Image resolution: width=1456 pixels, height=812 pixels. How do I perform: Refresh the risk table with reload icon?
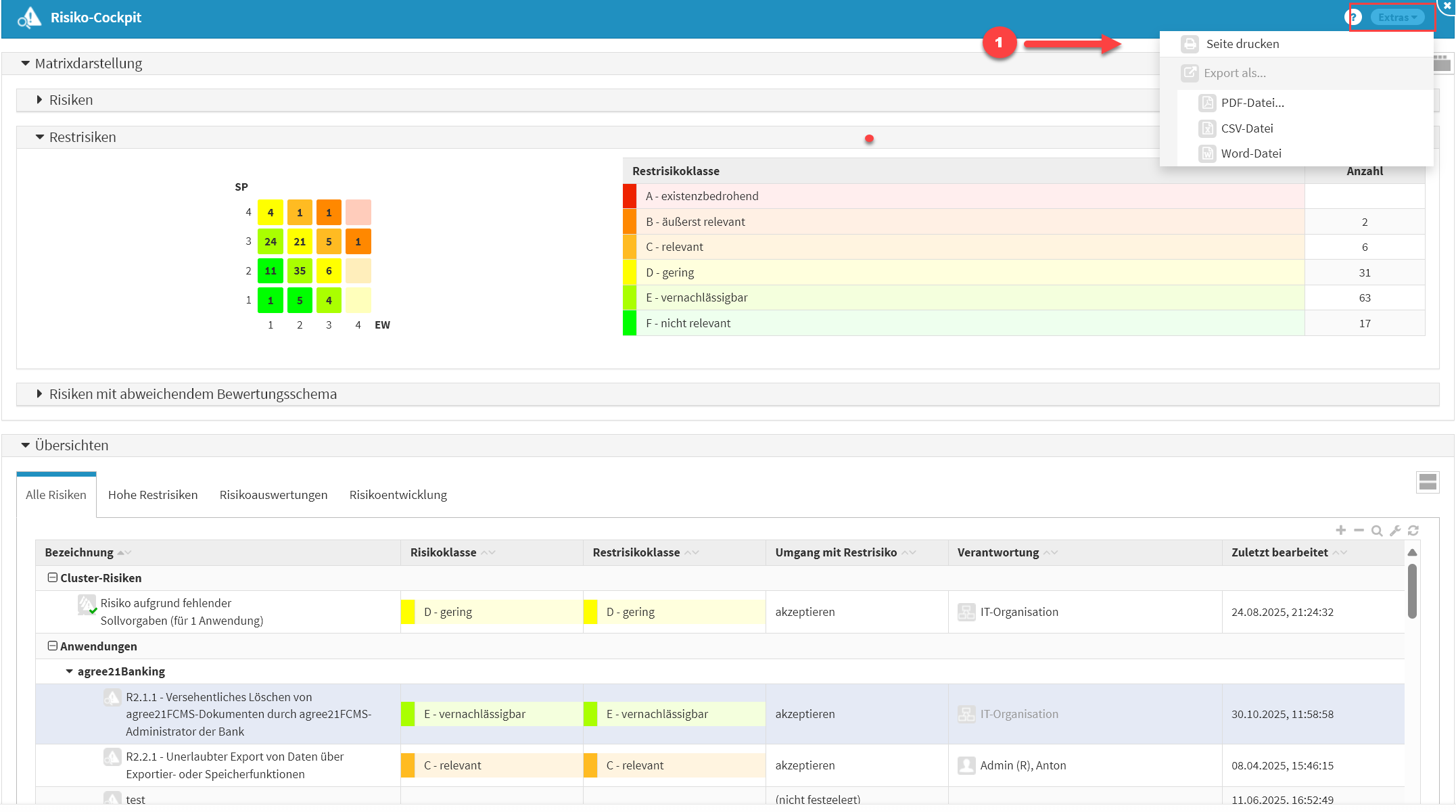pyautogui.click(x=1413, y=531)
